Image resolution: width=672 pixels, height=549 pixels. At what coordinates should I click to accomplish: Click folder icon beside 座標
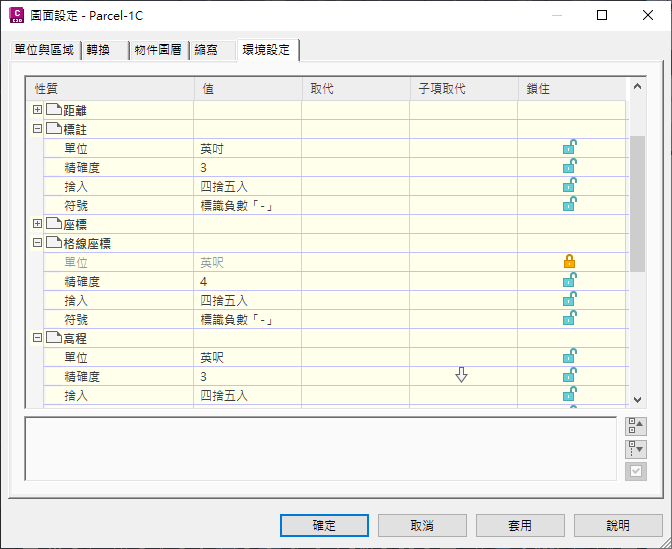coord(54,223)
